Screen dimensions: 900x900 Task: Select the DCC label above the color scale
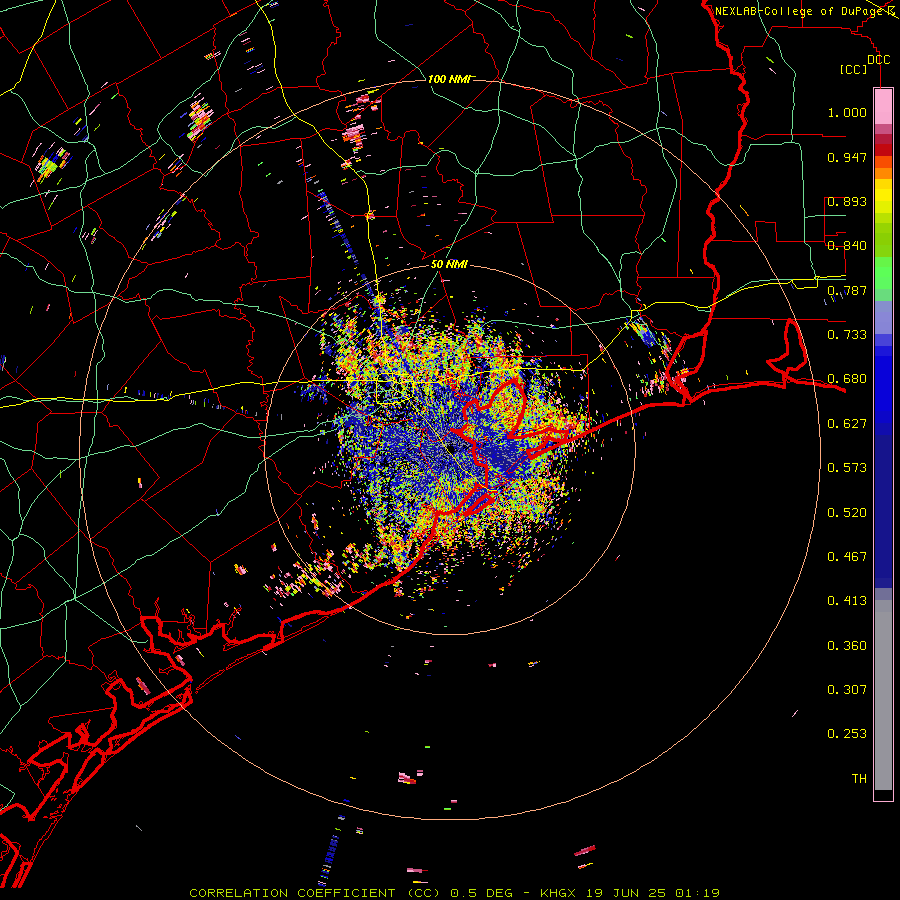878,60
